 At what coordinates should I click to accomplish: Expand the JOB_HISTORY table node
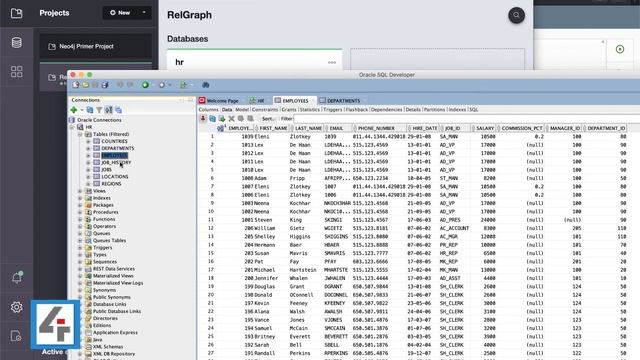tap(88, 162)
